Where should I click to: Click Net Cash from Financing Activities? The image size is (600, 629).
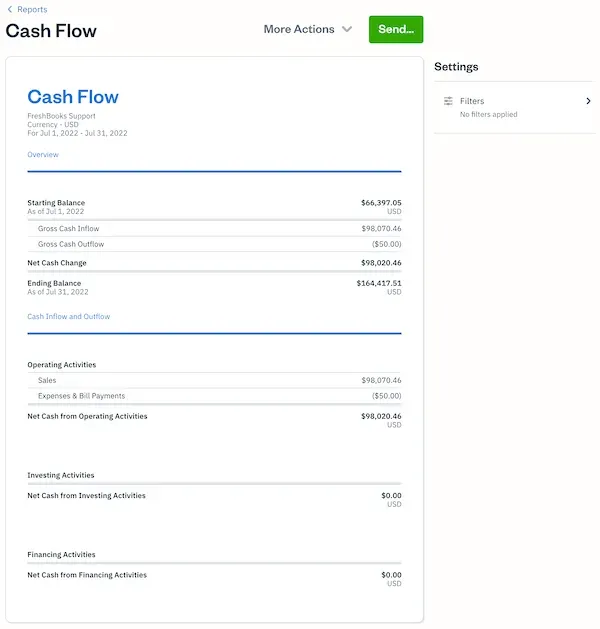click(x=87, y=575)
